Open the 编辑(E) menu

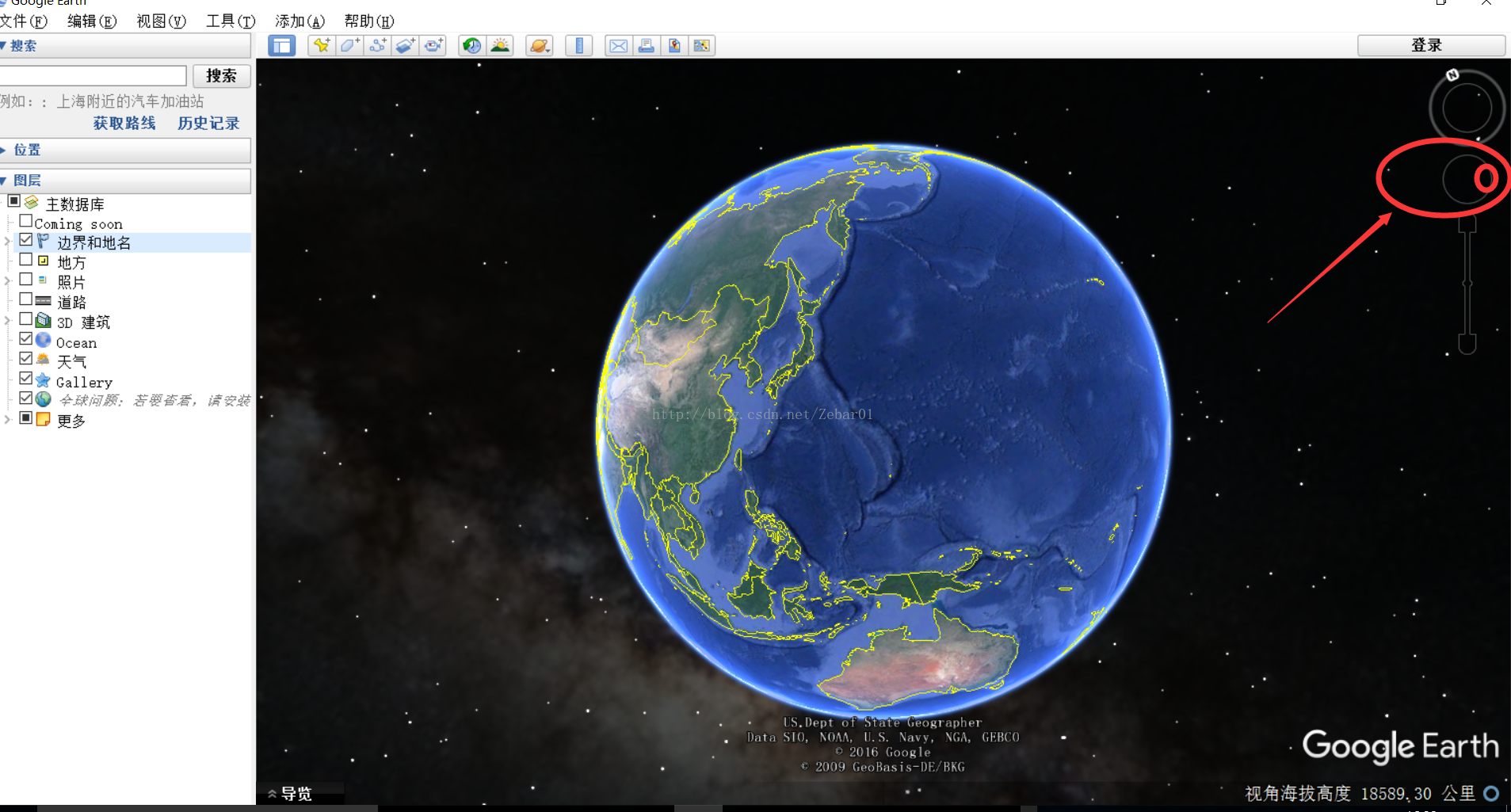[x=92, y=21]
